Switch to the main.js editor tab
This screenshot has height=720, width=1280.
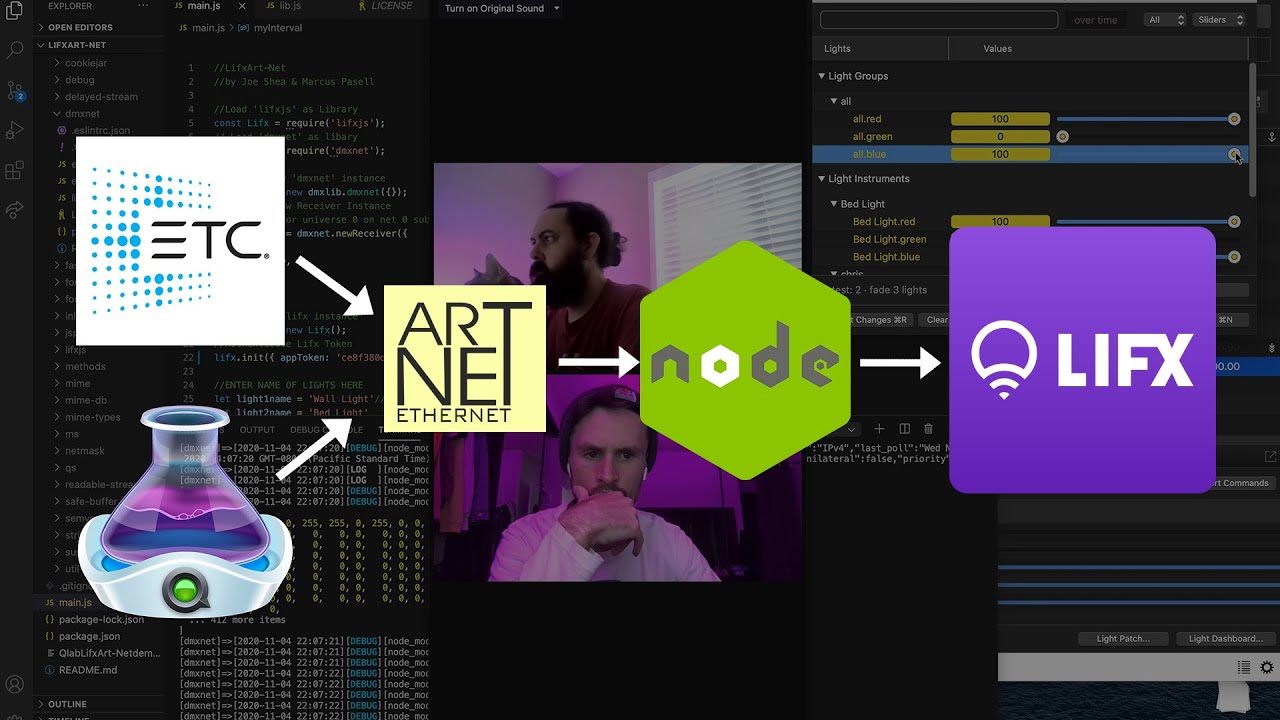click(204, 6)
